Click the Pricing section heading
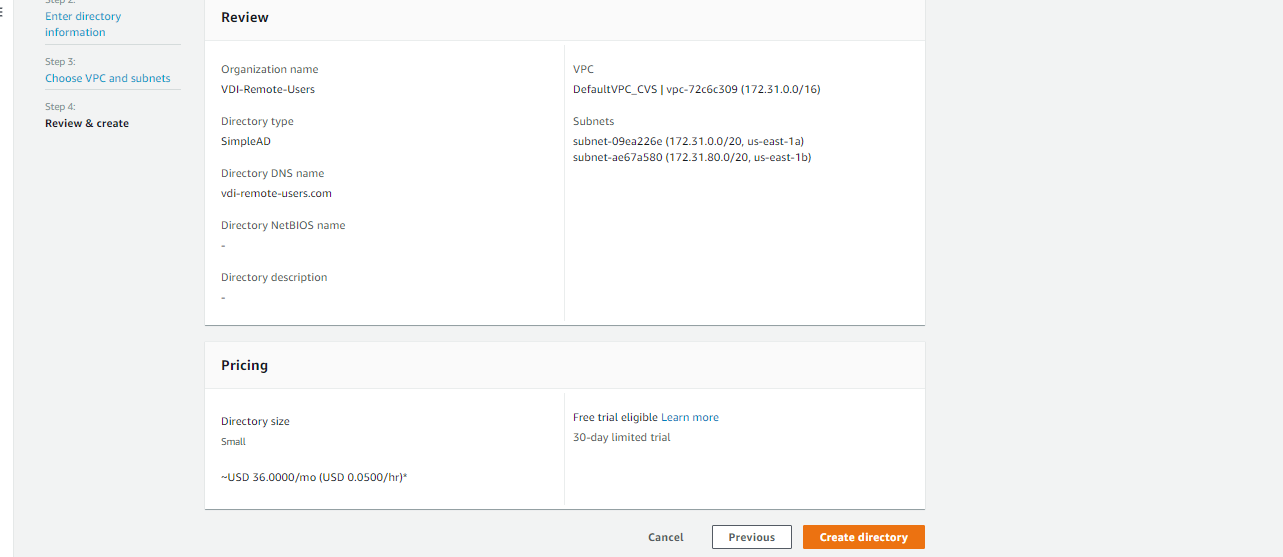Image resolution: width=1283 pixels, height=557 pixels. point(245,365)
